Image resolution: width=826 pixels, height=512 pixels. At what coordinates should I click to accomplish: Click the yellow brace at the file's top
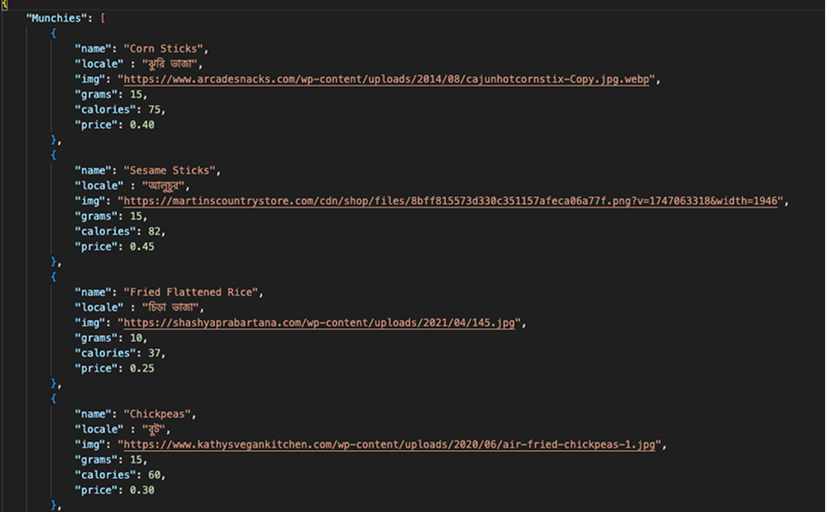tap(5, 4)
